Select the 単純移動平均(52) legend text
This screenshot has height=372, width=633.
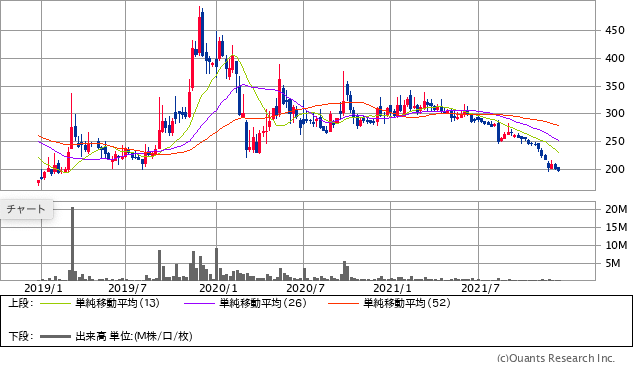[407, 303]
